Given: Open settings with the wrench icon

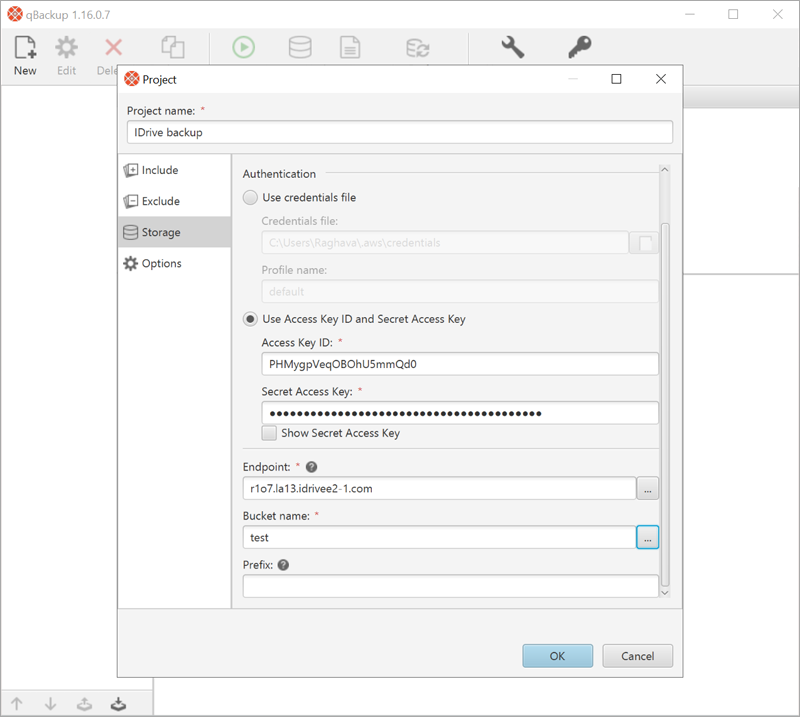Looking at the screenshot, I should pyautogui.click(x=513, y=47).
